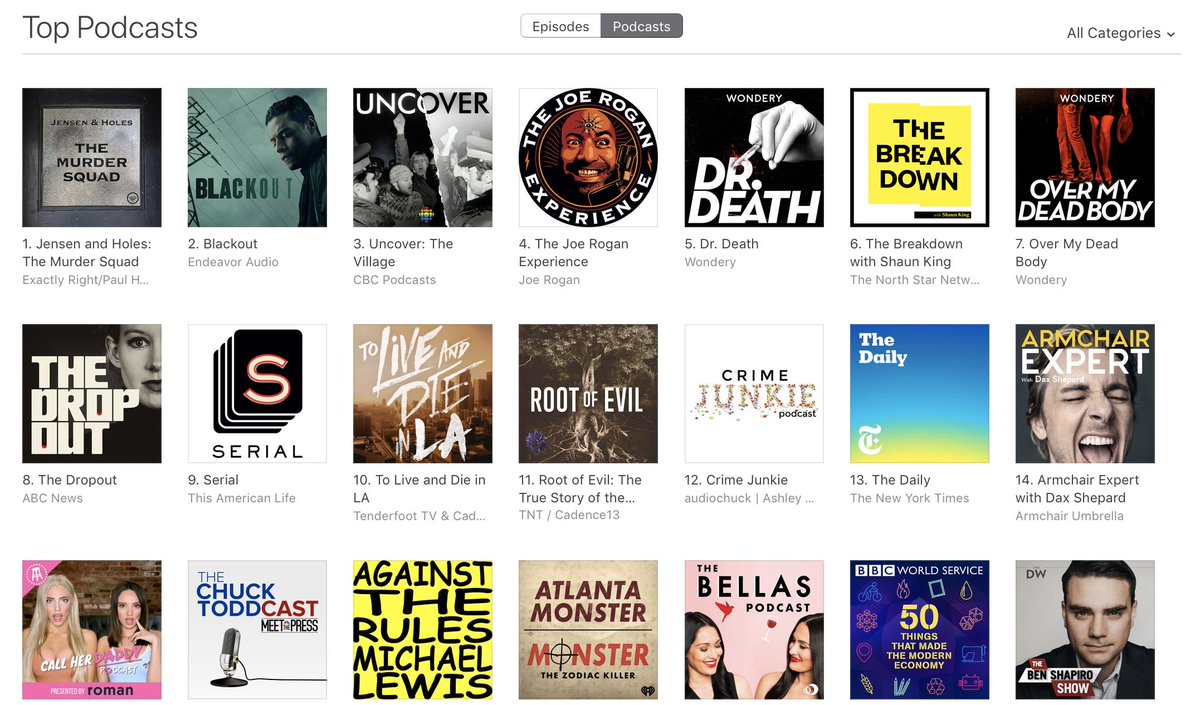Screen dimensions: 1200x705
Task: Switch to the Episodes tab
Action: (x=560, y=26)
